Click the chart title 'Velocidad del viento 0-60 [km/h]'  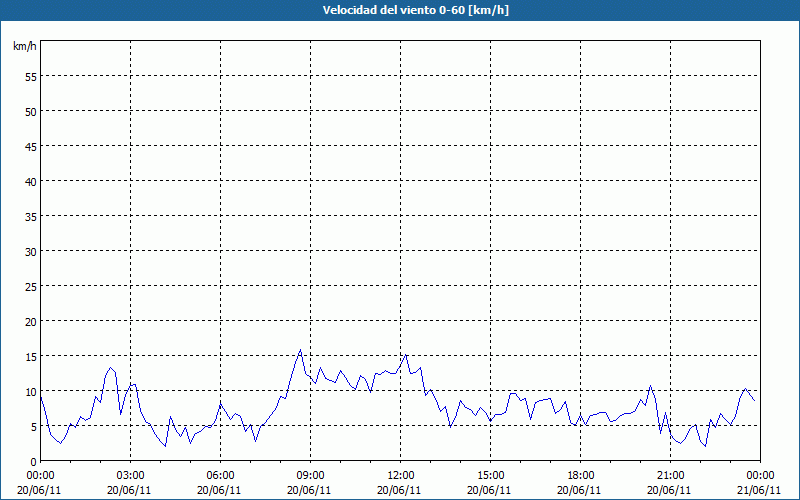click(x=416, y=10)
